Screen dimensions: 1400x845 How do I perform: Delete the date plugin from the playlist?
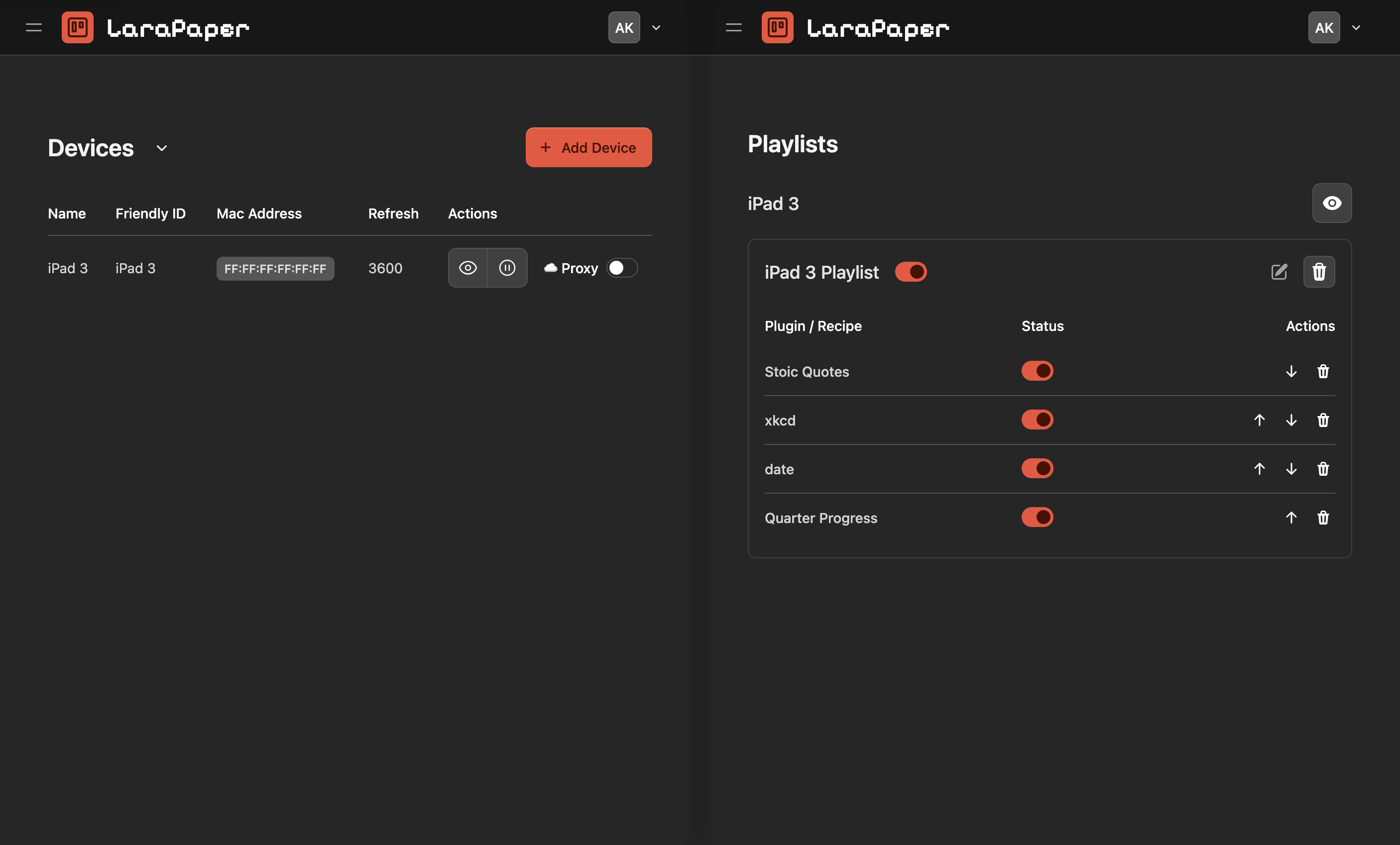coord(1323,469)
